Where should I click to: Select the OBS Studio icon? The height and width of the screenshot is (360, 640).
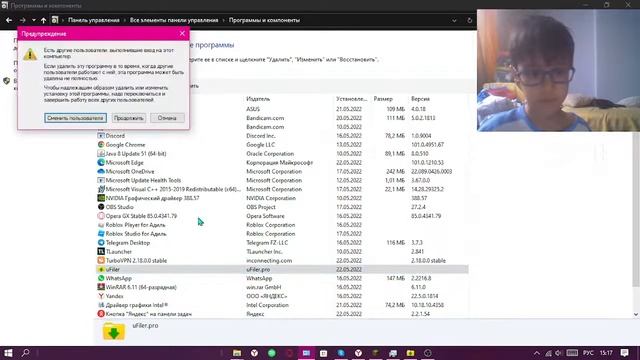[x=101, y=207]
